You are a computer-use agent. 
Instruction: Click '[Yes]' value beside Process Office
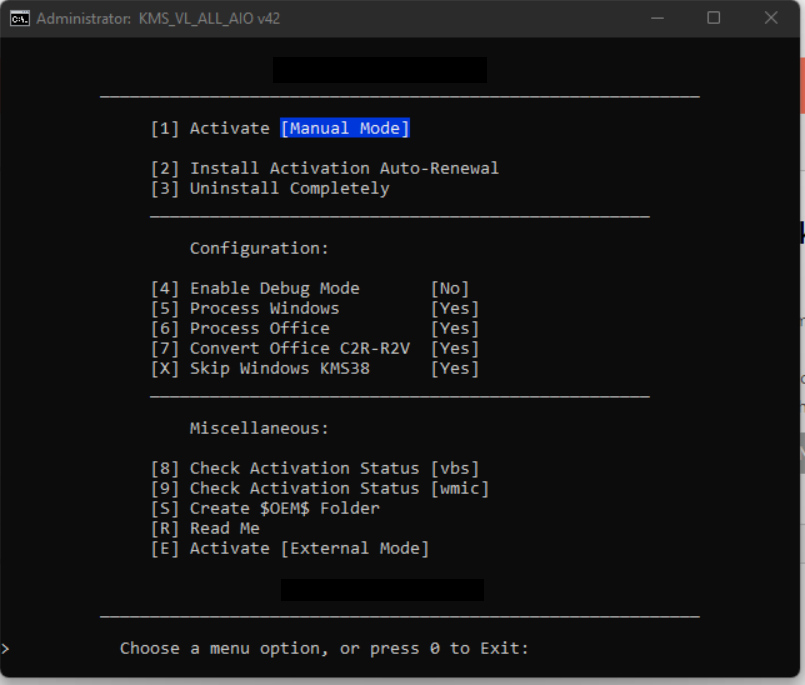(x=455, y=329)
